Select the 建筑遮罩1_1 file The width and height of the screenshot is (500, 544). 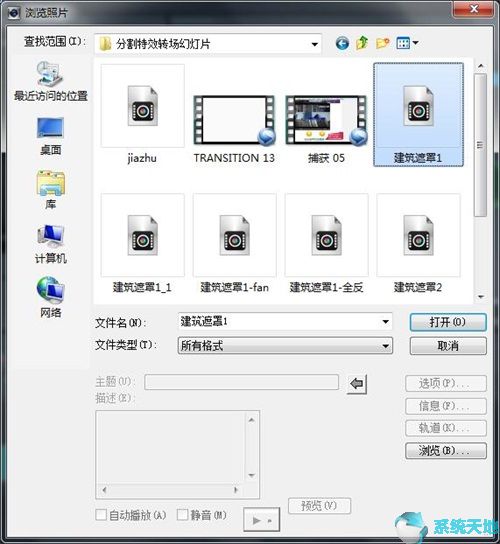(x=142, y=244)
